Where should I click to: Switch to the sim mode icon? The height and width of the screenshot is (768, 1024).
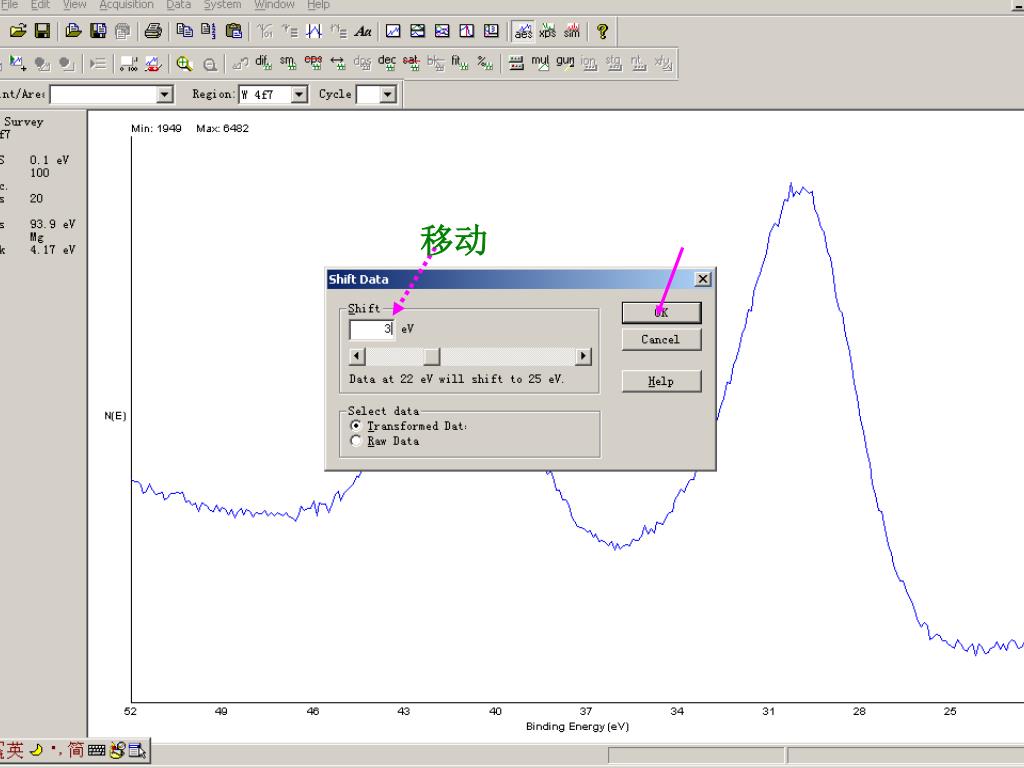point(572,31)
